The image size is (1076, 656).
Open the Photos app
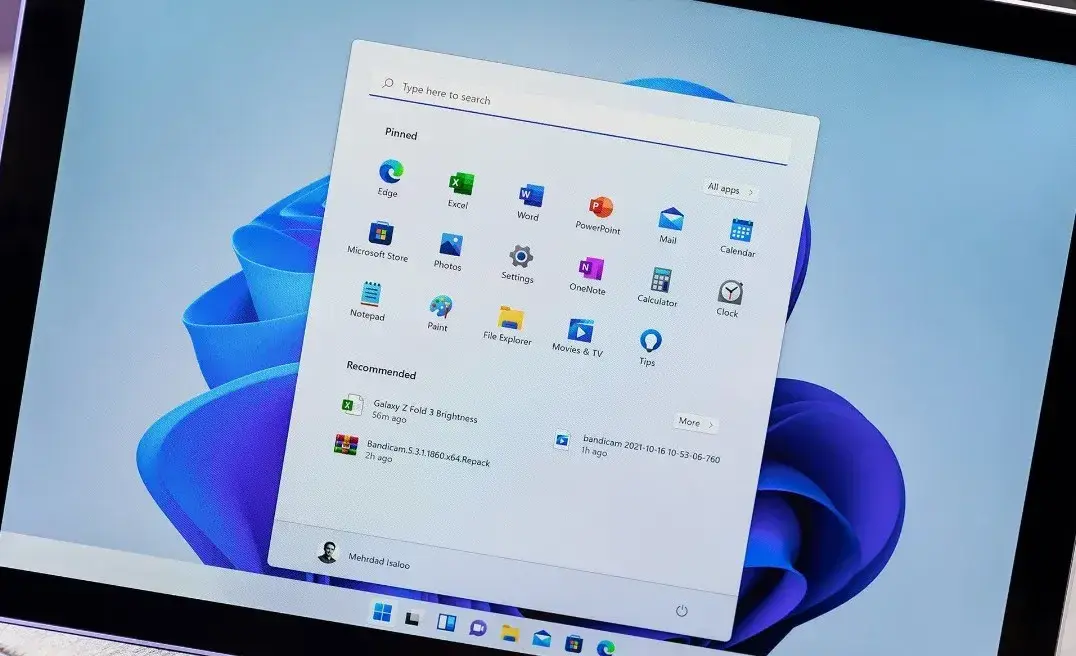click(450, 246)
